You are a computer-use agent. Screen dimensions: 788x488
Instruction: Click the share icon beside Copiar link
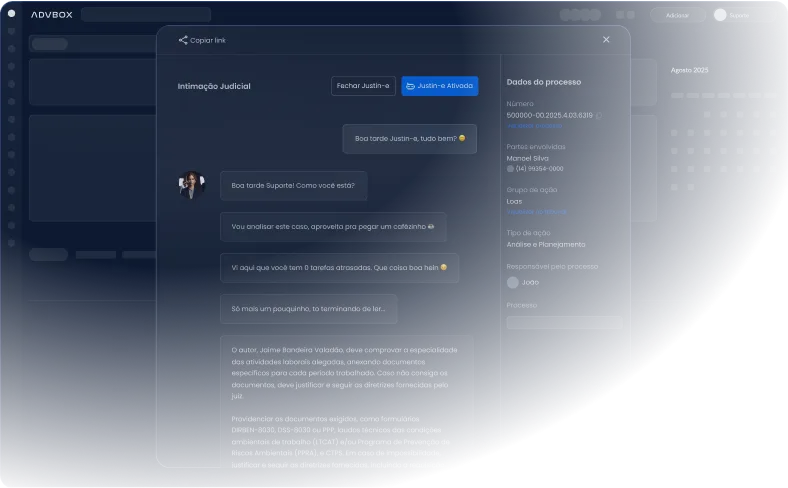click(x=183, y=40)
